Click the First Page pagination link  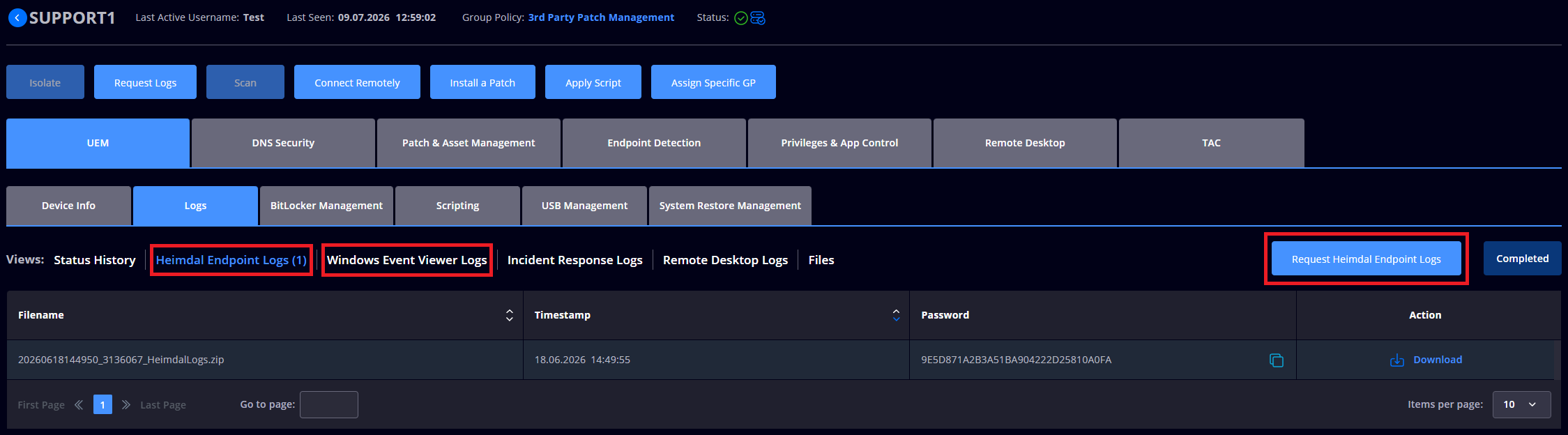pyautogui.click(x=41, y=405)
